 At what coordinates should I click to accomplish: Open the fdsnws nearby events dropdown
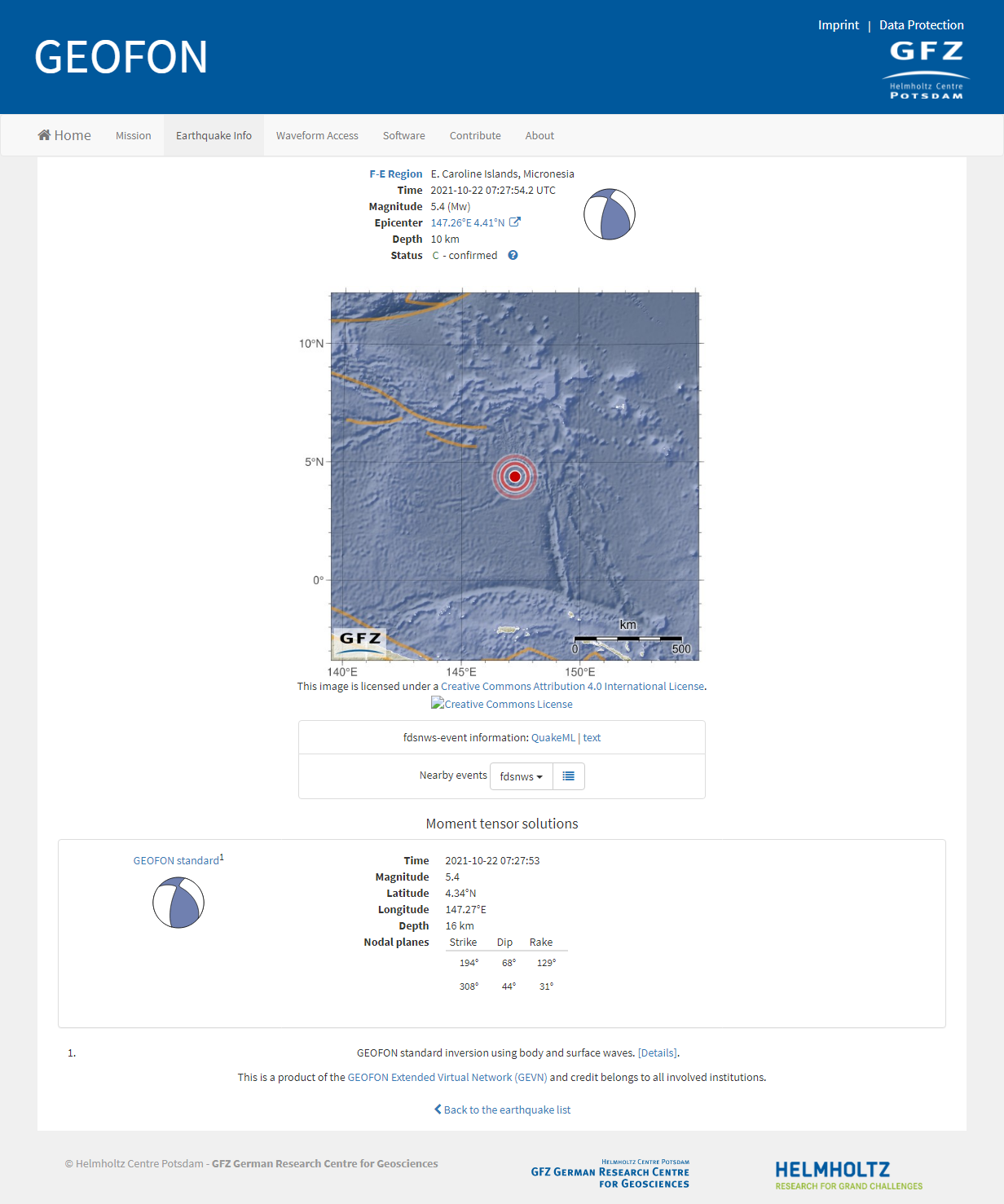tap(521, 776)
